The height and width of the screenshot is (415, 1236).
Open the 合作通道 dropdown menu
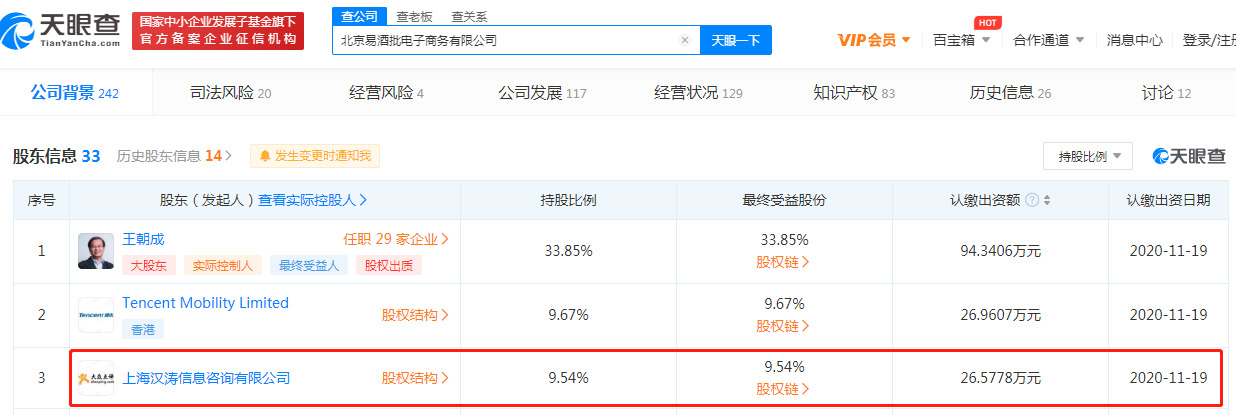click(x=1048, y=40)
